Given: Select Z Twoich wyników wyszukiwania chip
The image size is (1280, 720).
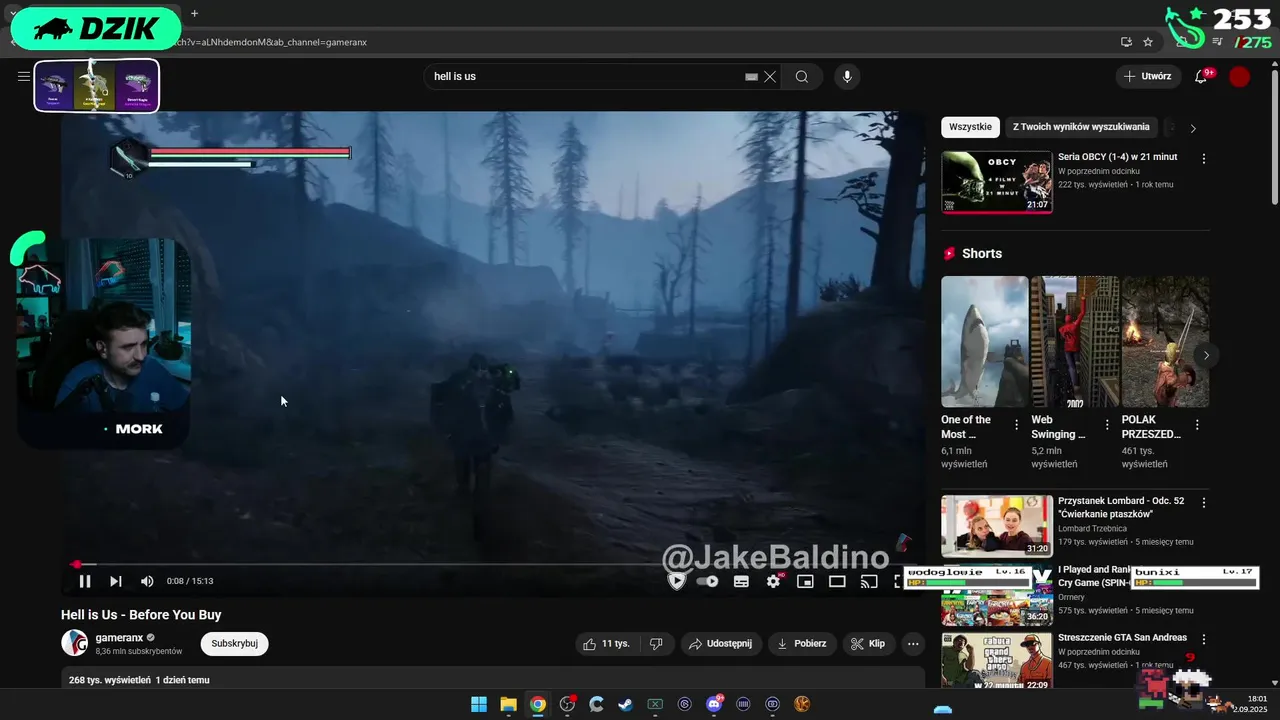Looking at the screenshot, I should [x=1081, y=127].
